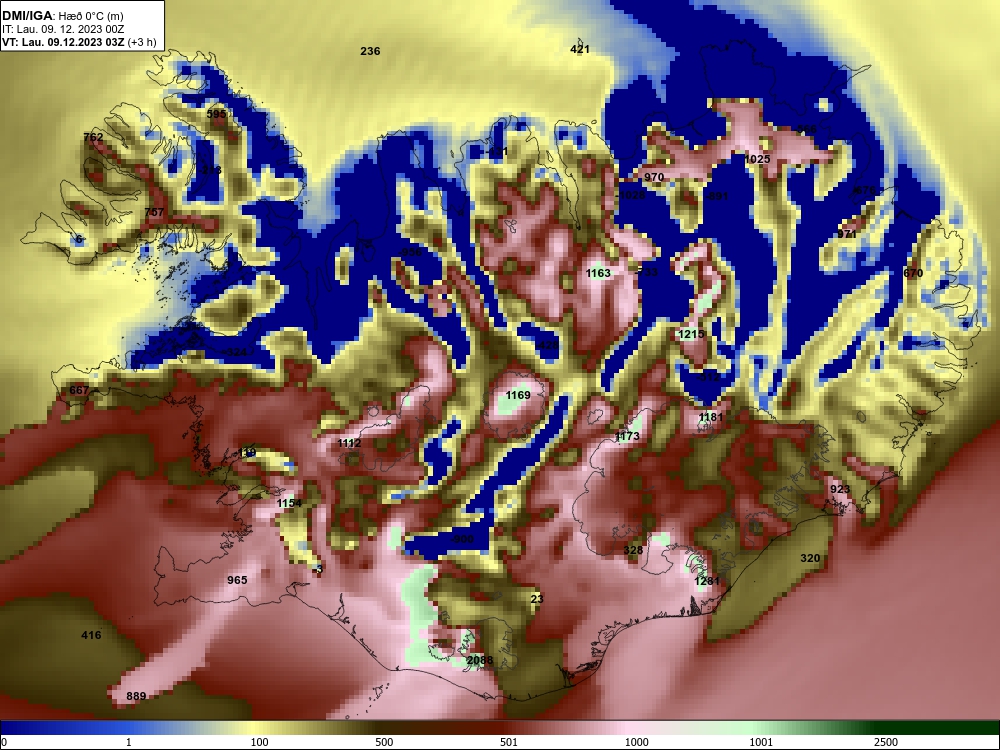Click the legend label 1001
Screen dimensions: 1000x750
[761, 742]
